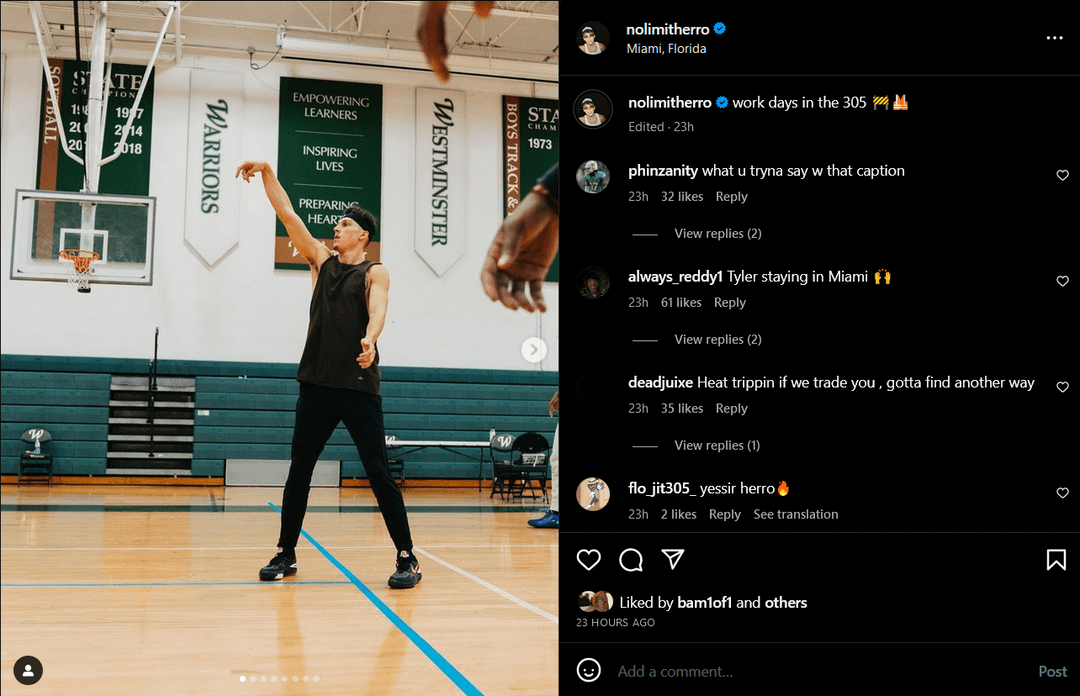
Task: Expand replies under phinzanity's comment
Action: 717,234
